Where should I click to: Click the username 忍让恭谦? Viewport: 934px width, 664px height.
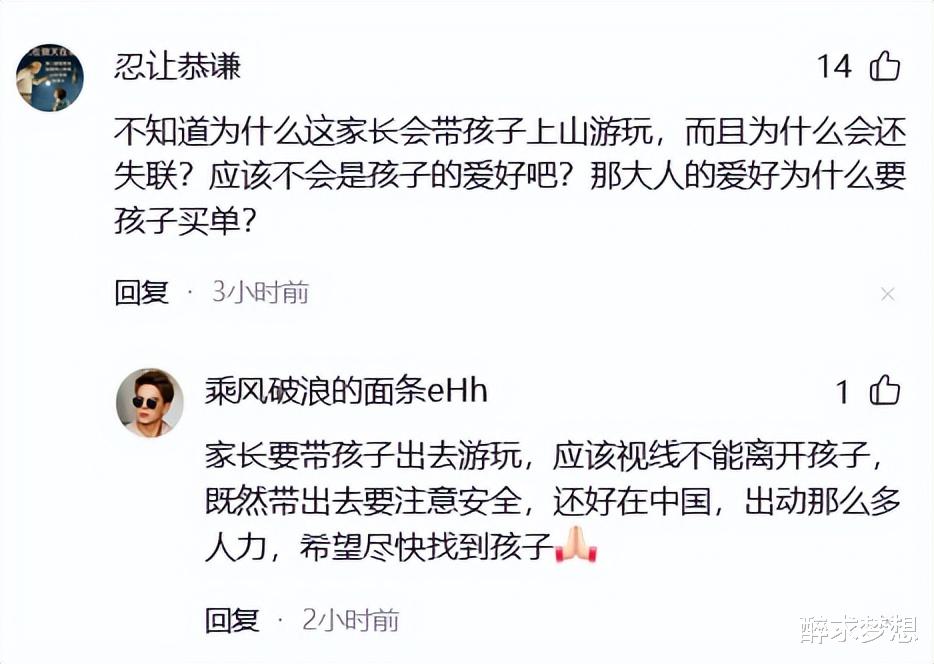coord(178,66)
